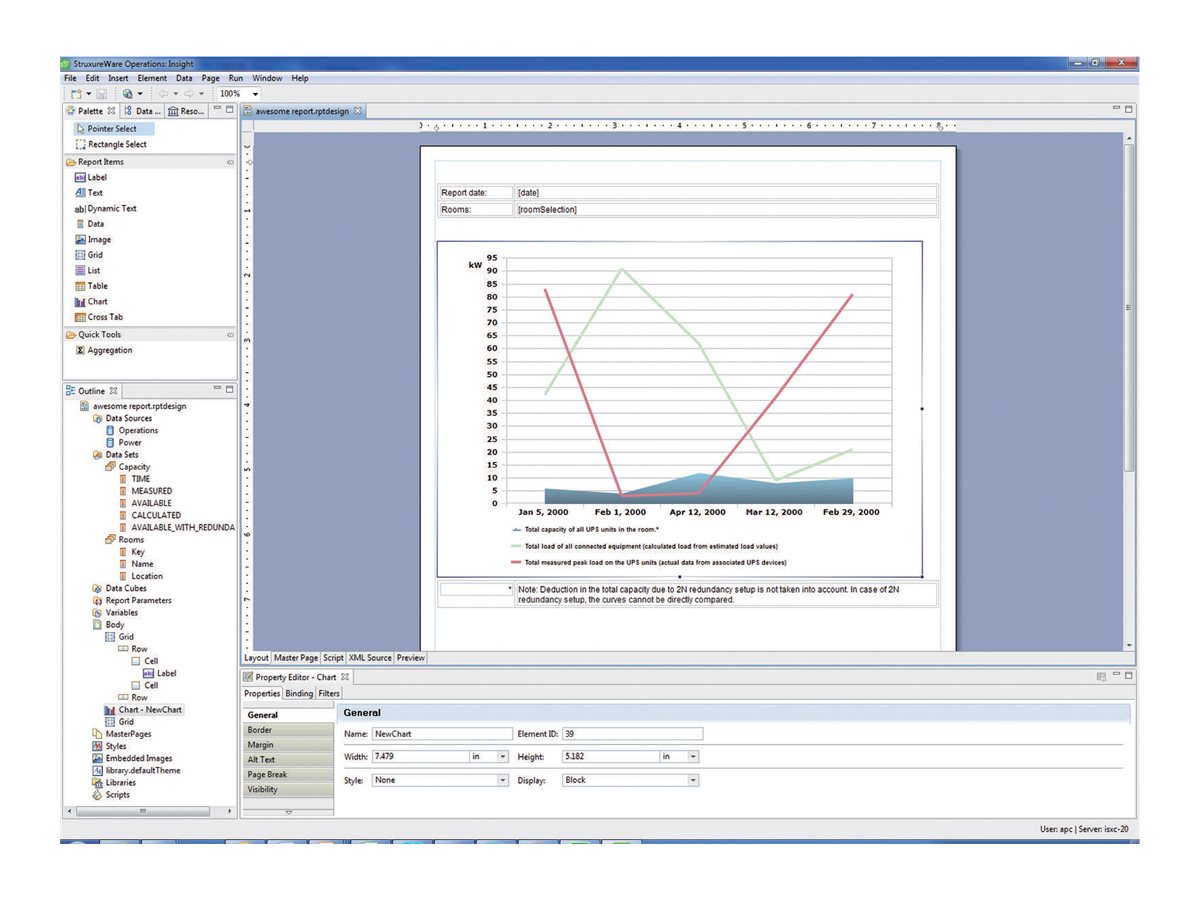Screen dimensions: 1200x900
Task: Switch to the Preview editor tab
Action: (410, 658)
